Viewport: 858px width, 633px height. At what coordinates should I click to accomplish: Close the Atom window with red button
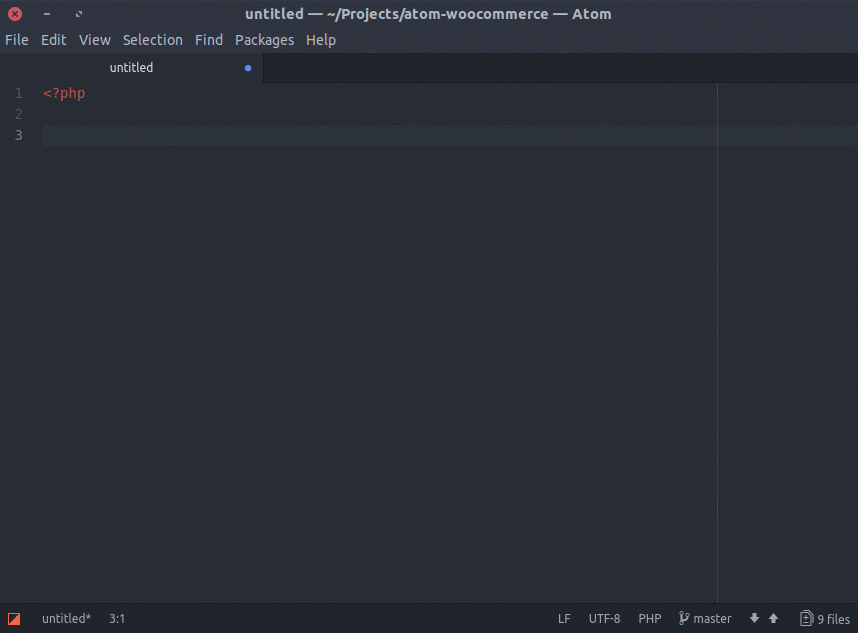pyautogui.click(x=15, y=14)
